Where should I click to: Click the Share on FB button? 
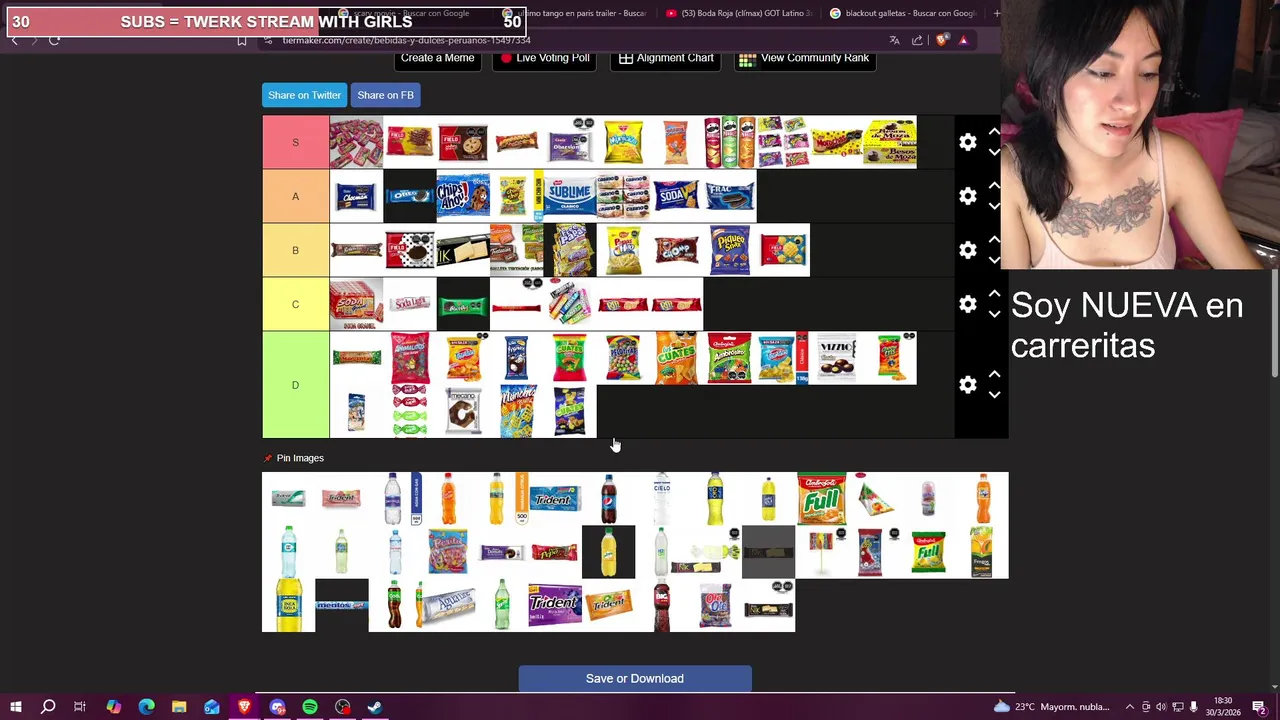[x=385, y=95]
